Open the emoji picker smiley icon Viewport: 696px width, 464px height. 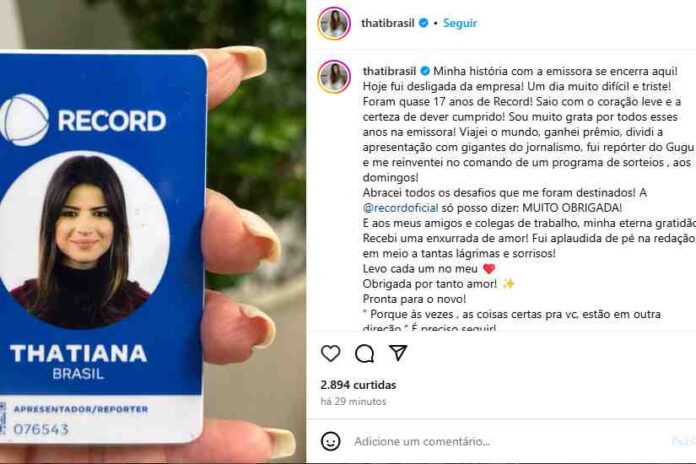tap(331, 441)
